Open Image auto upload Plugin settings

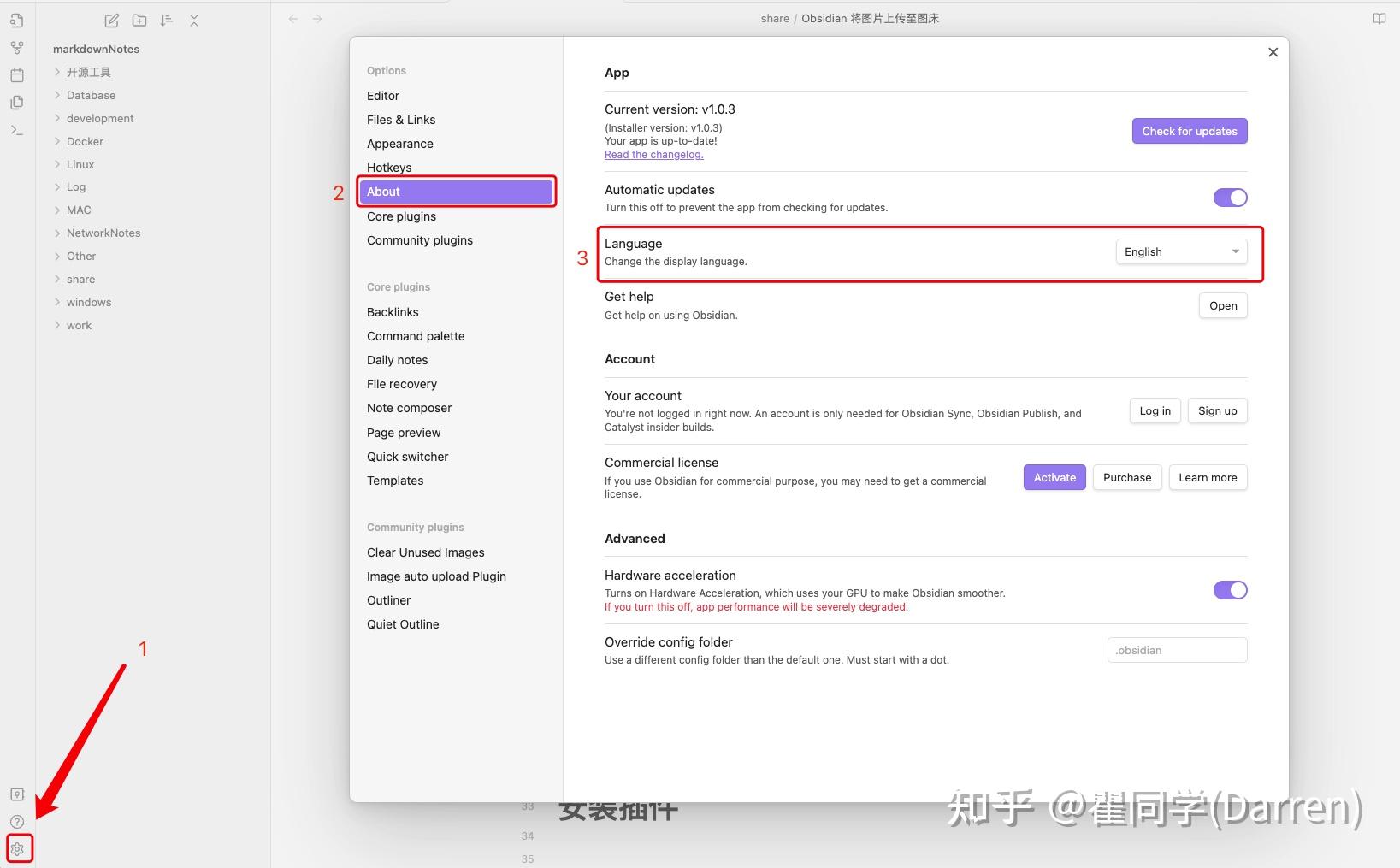[x=456, y=576]
